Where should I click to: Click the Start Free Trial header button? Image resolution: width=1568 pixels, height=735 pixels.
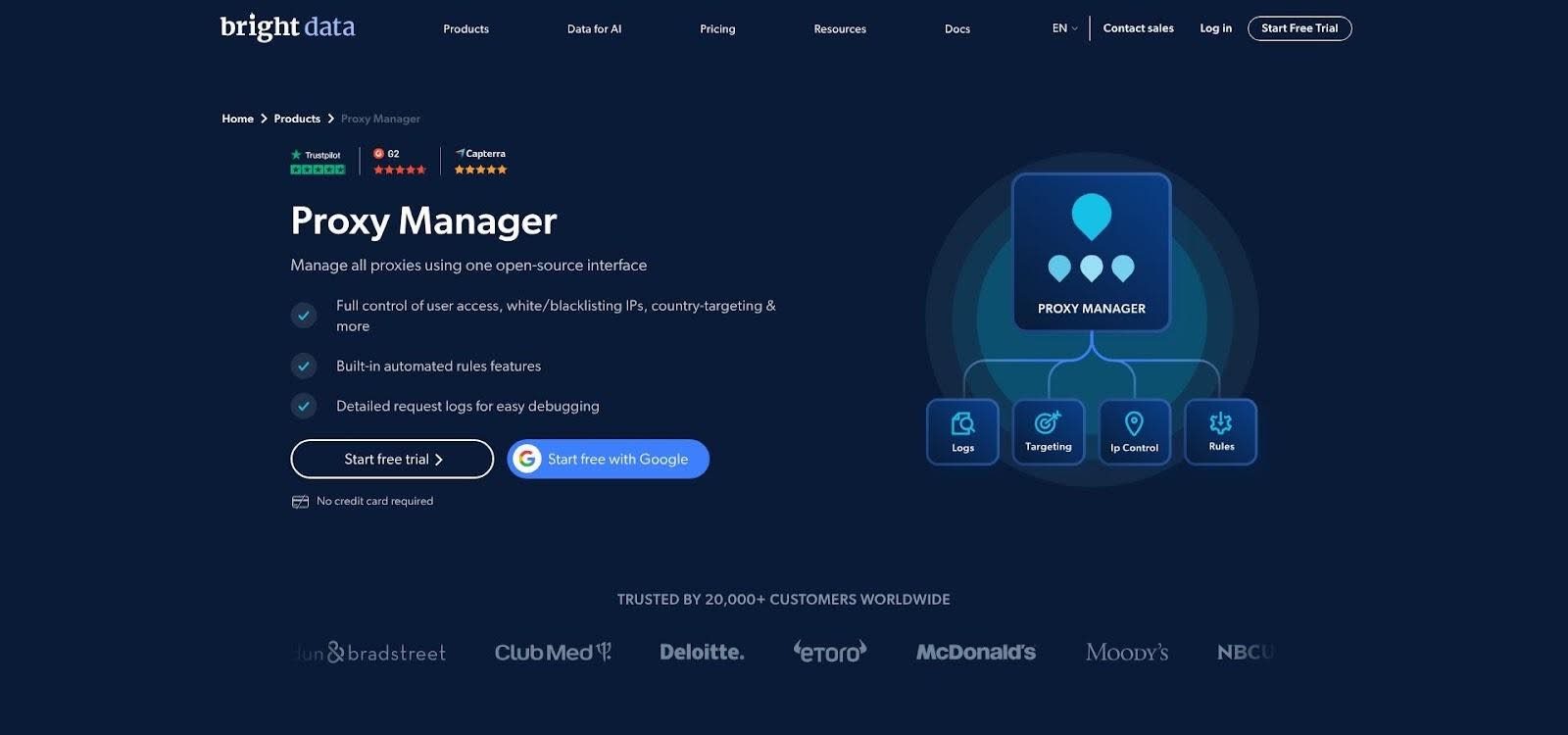(x=1299, y=28)
